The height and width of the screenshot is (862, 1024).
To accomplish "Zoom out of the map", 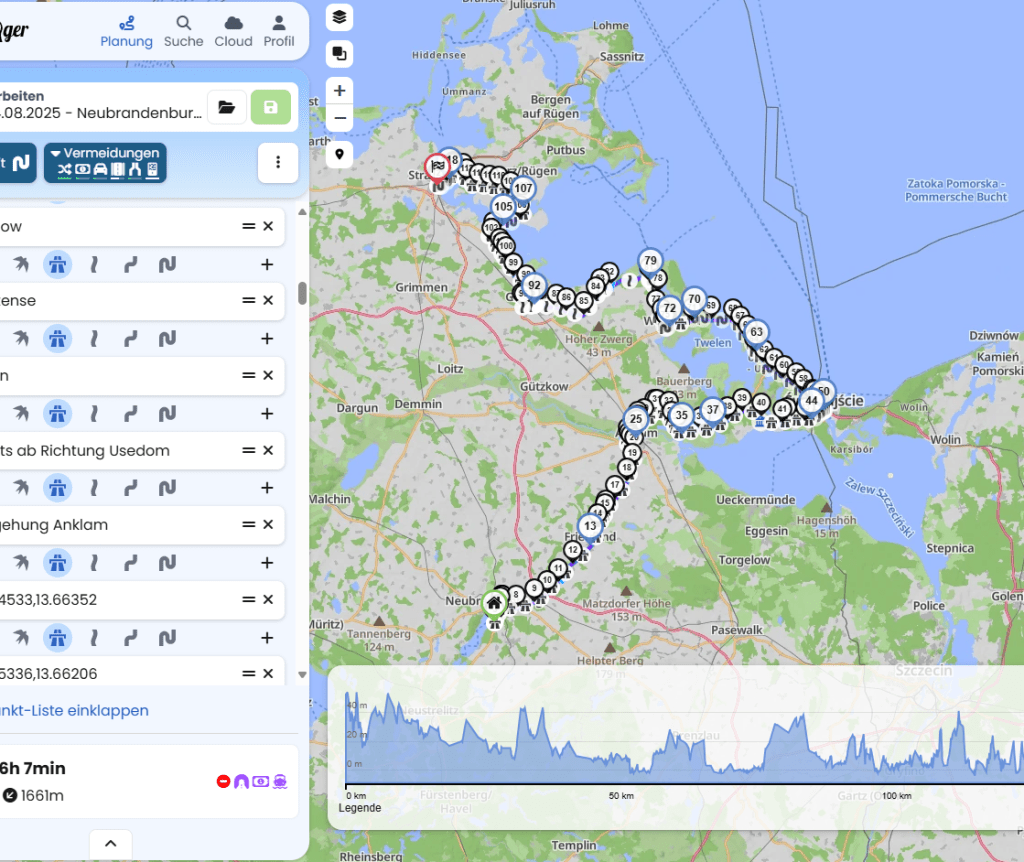I will coord(340,118).
